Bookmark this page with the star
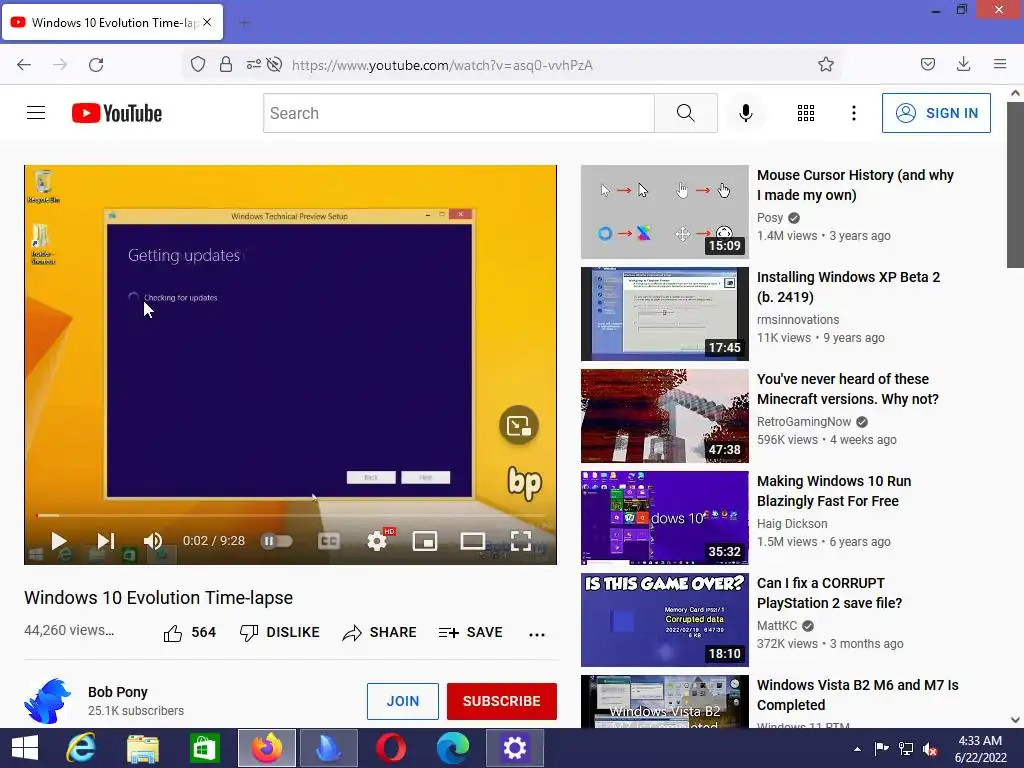Viewport: 1024px width, 768px height. point(826,65)
